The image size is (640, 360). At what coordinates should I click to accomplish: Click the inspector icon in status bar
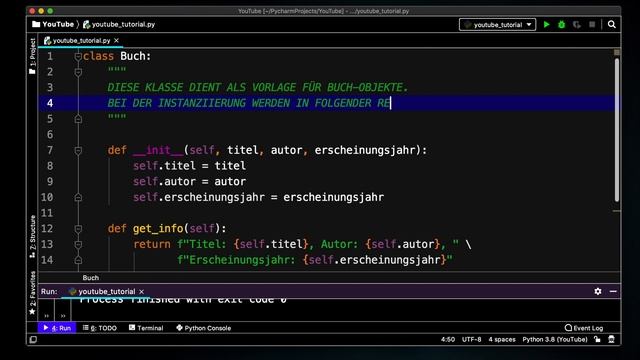611,340
